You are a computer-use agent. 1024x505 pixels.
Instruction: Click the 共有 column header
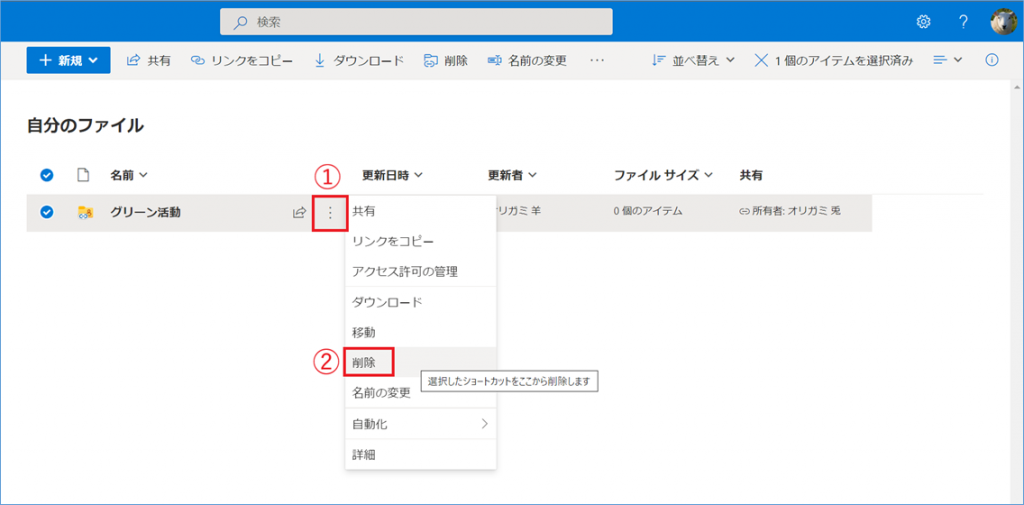pyautogui.click(x=751, y=175)
